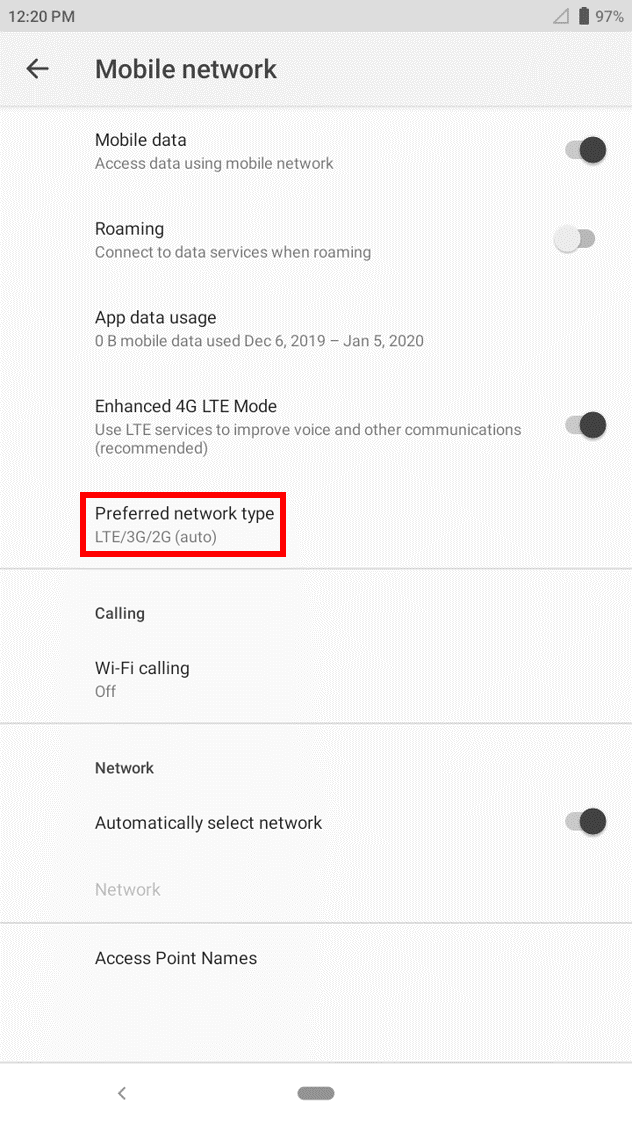Select the Calling section header
Image resolution: width=632 pixels, height=1125 pixels.
coord(119,613)
